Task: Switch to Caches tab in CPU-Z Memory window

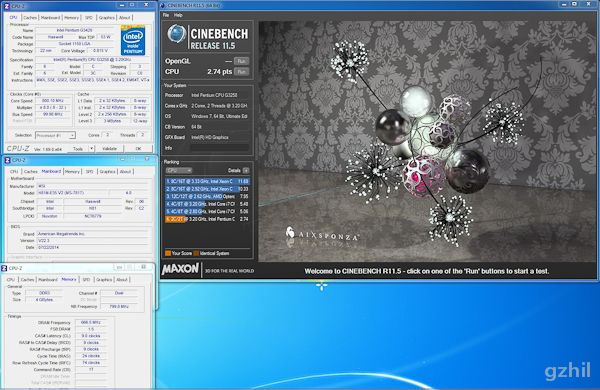Action: [x=27, y=280]
